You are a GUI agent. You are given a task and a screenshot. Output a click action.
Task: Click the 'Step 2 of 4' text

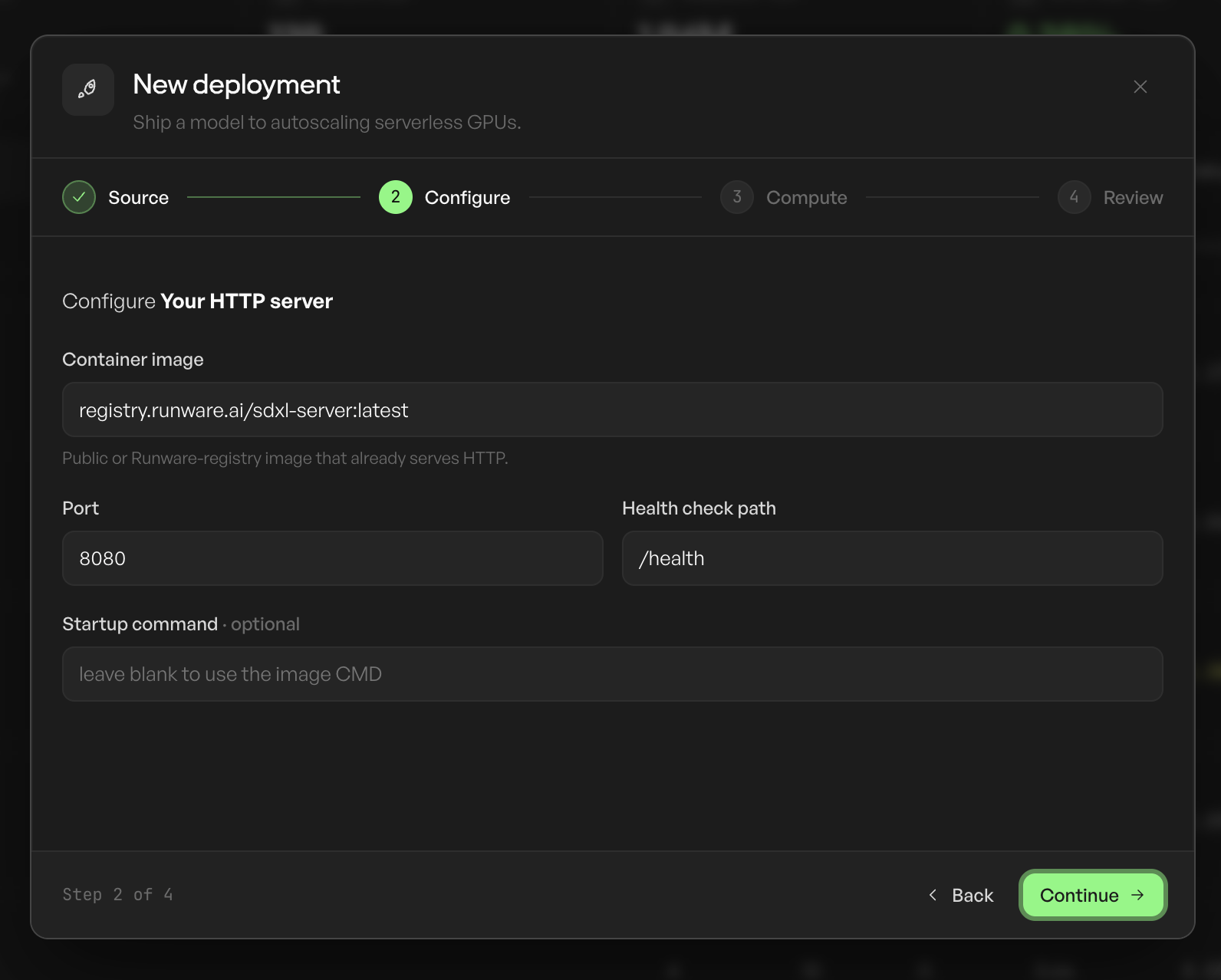pyautogui.click(x=117, y=895)
